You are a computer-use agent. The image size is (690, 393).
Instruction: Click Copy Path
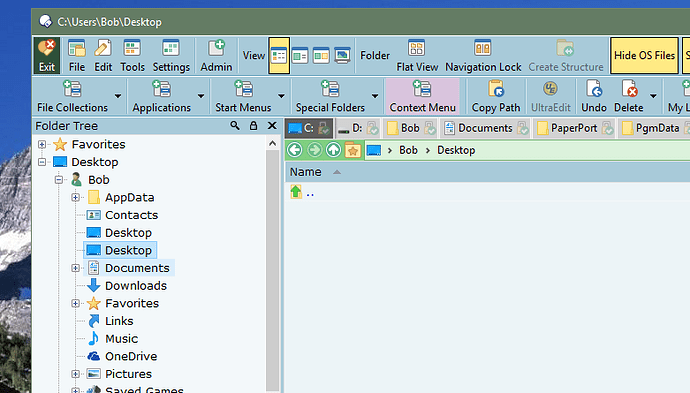pyautogui.click(x=496, y=96)
